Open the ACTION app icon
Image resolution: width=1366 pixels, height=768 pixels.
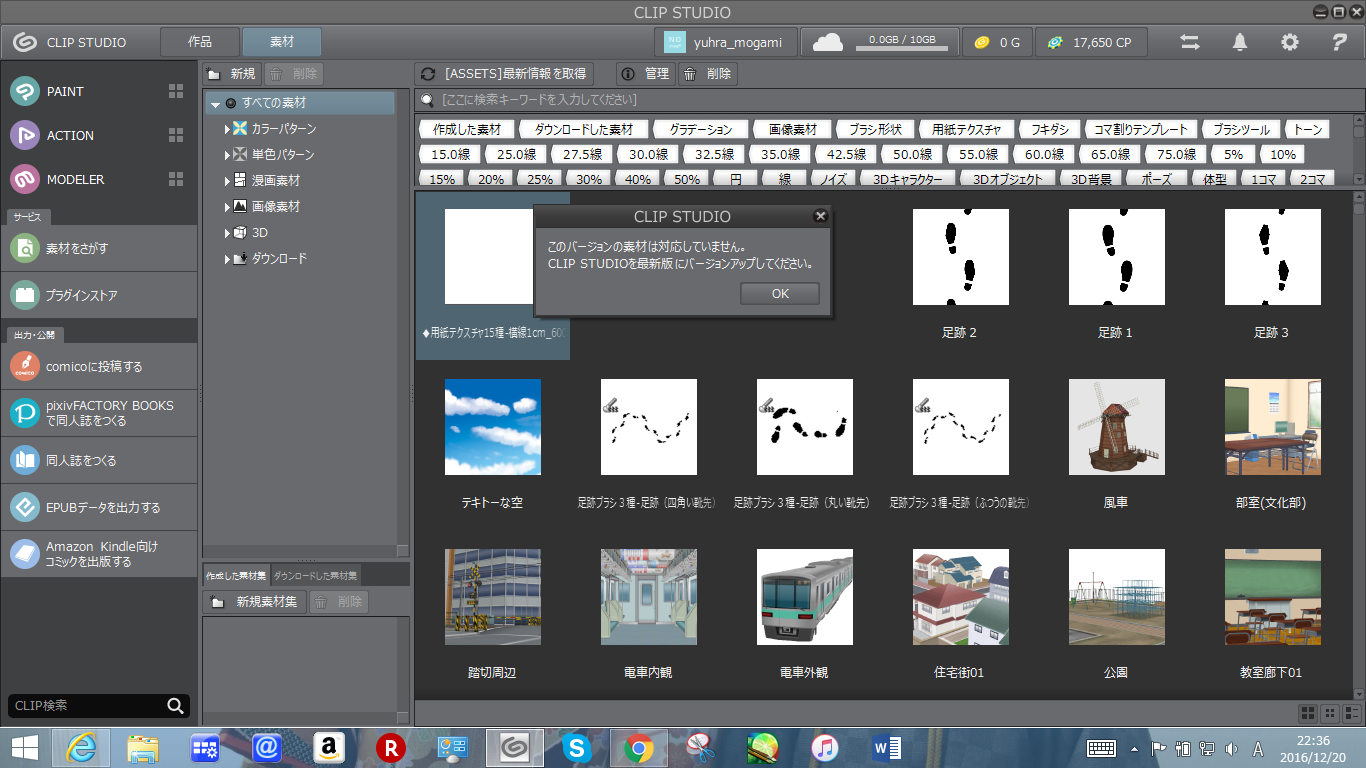click(25, 135)
